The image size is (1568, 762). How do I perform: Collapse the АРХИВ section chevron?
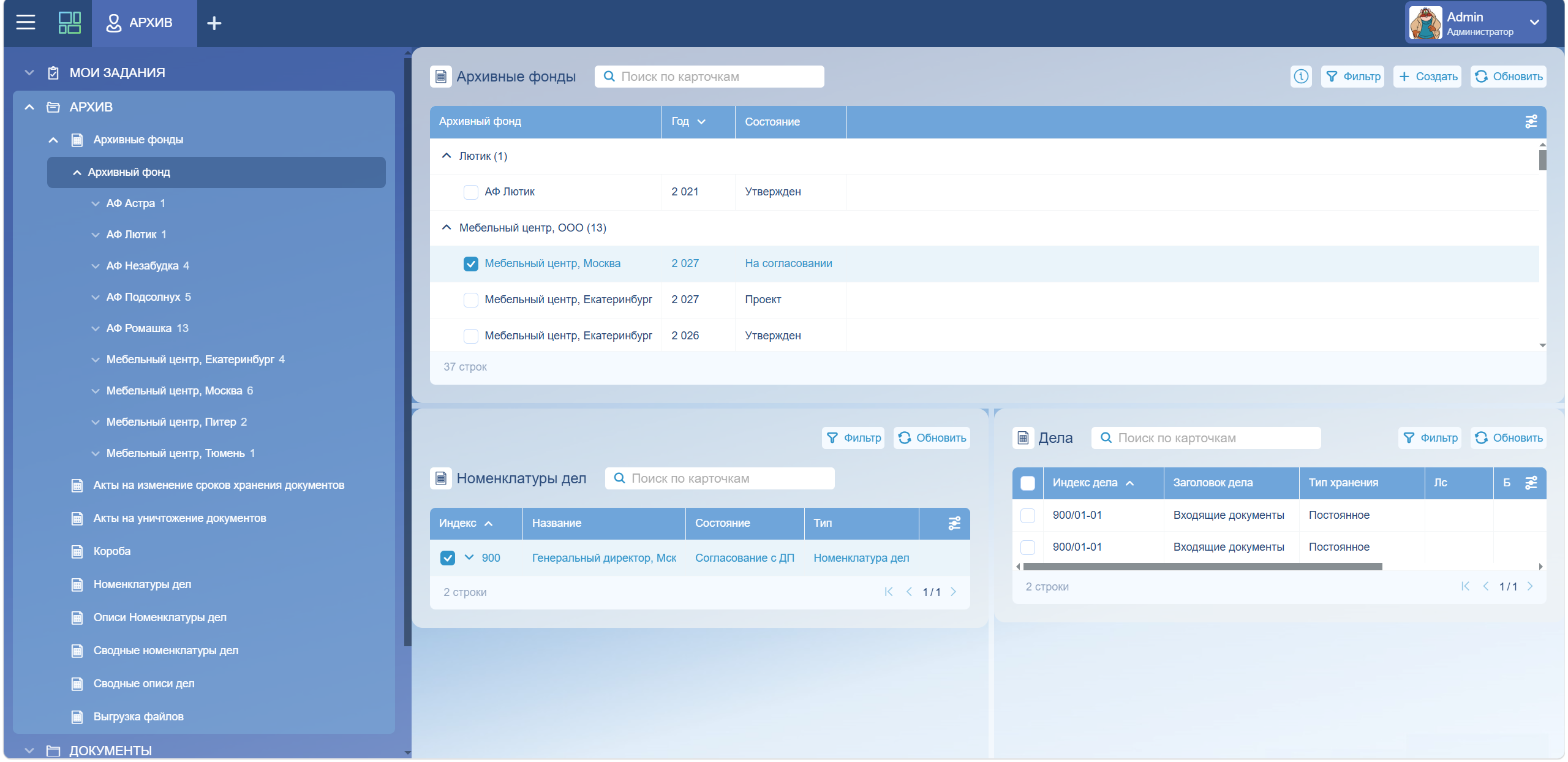coord(29,107)
